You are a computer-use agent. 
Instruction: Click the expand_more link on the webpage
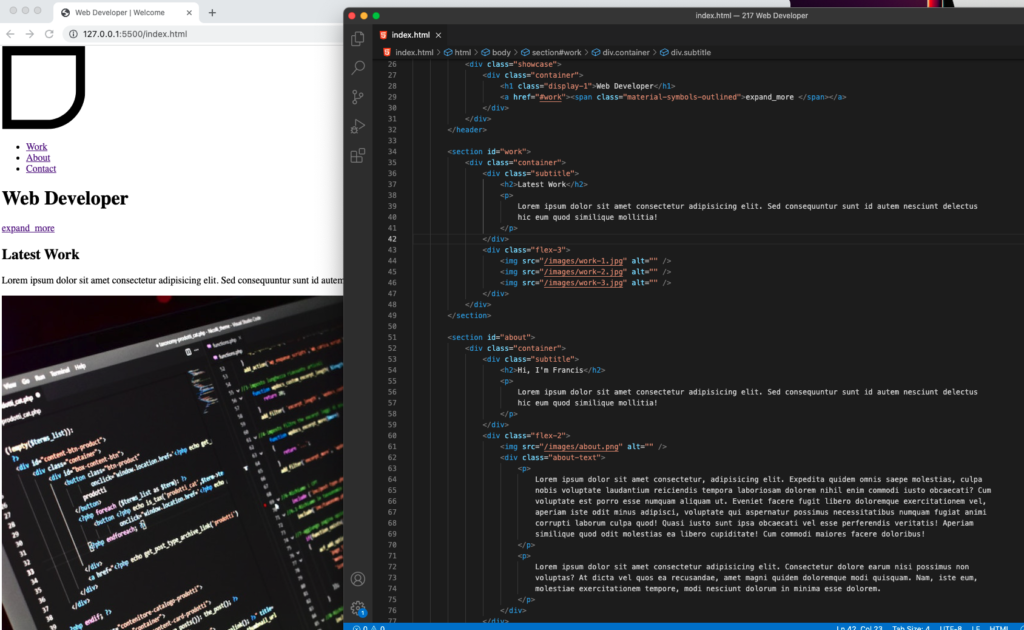point(28,228)
